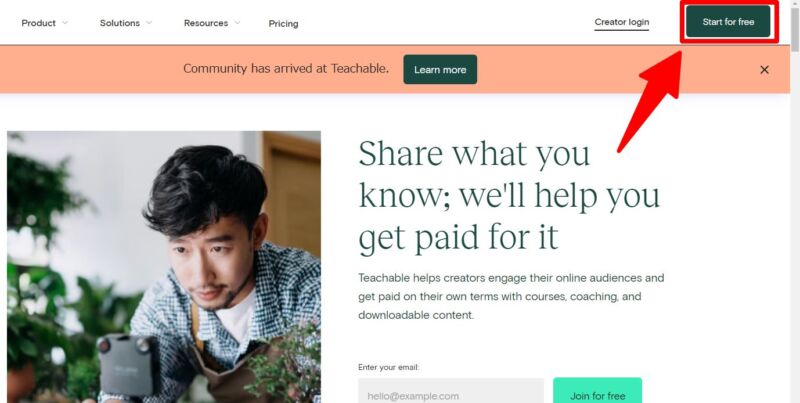
Task: Click the Join for free button
Action: pyautogui.click(x=597, y=391)
